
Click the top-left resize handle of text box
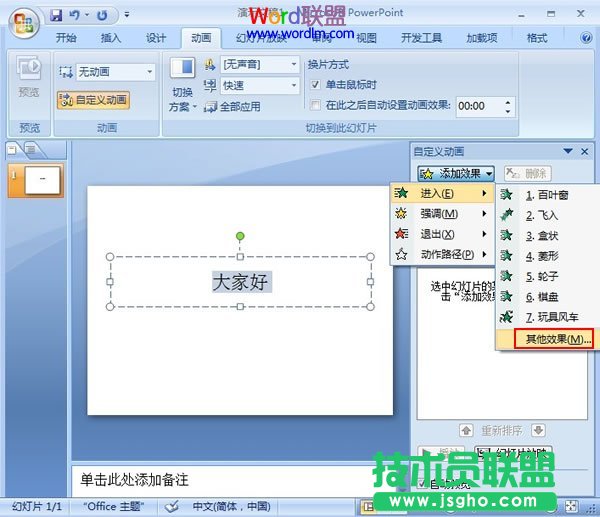pos(110,256)
